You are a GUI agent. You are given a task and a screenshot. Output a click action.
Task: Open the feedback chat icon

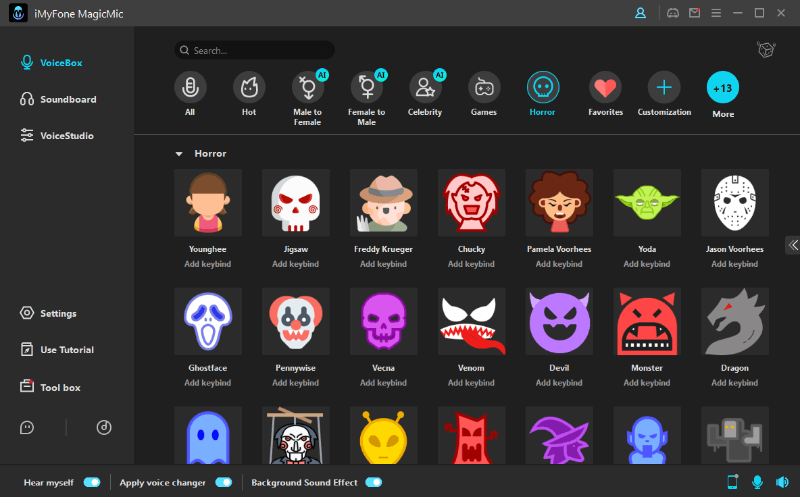[27, 428]
